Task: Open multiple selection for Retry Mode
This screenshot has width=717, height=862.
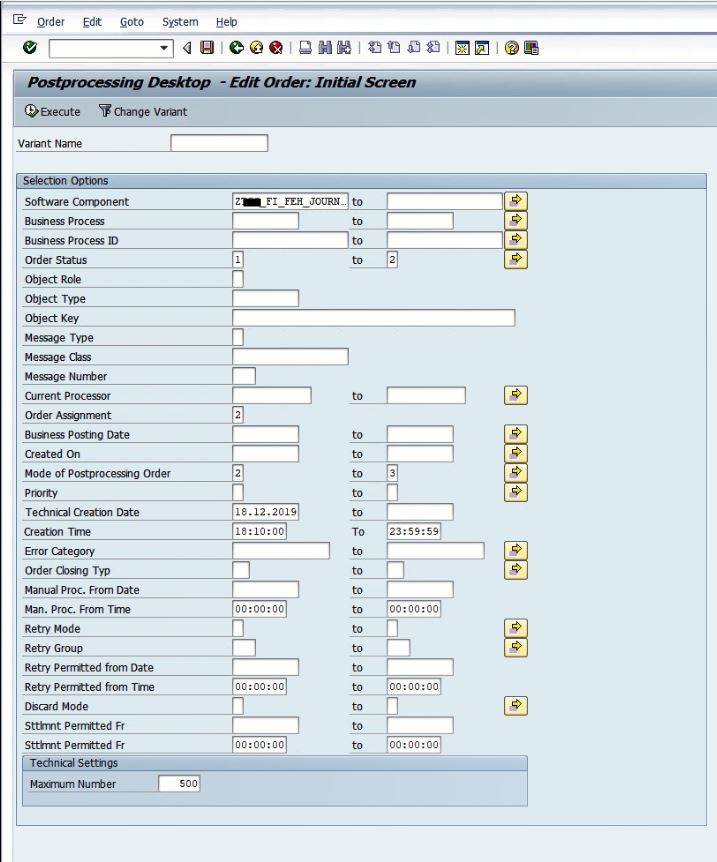Action: tap(516, 628)
